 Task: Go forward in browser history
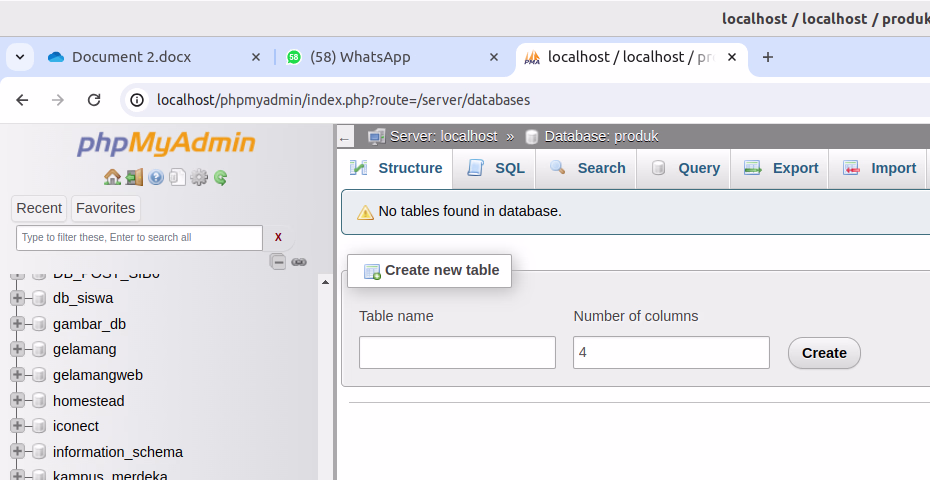coord(58,100)
